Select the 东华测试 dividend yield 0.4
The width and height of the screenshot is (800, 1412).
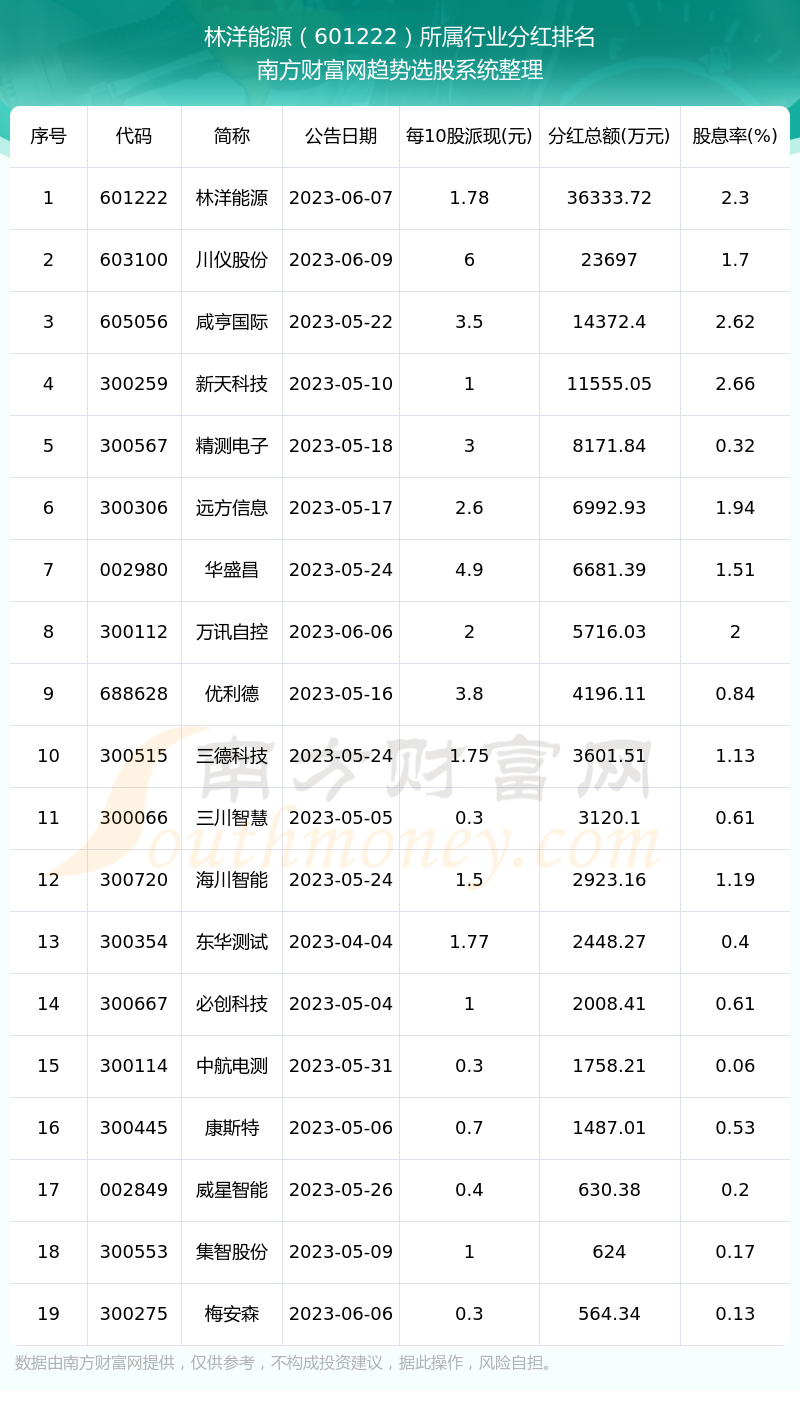(x=735, y=942)
